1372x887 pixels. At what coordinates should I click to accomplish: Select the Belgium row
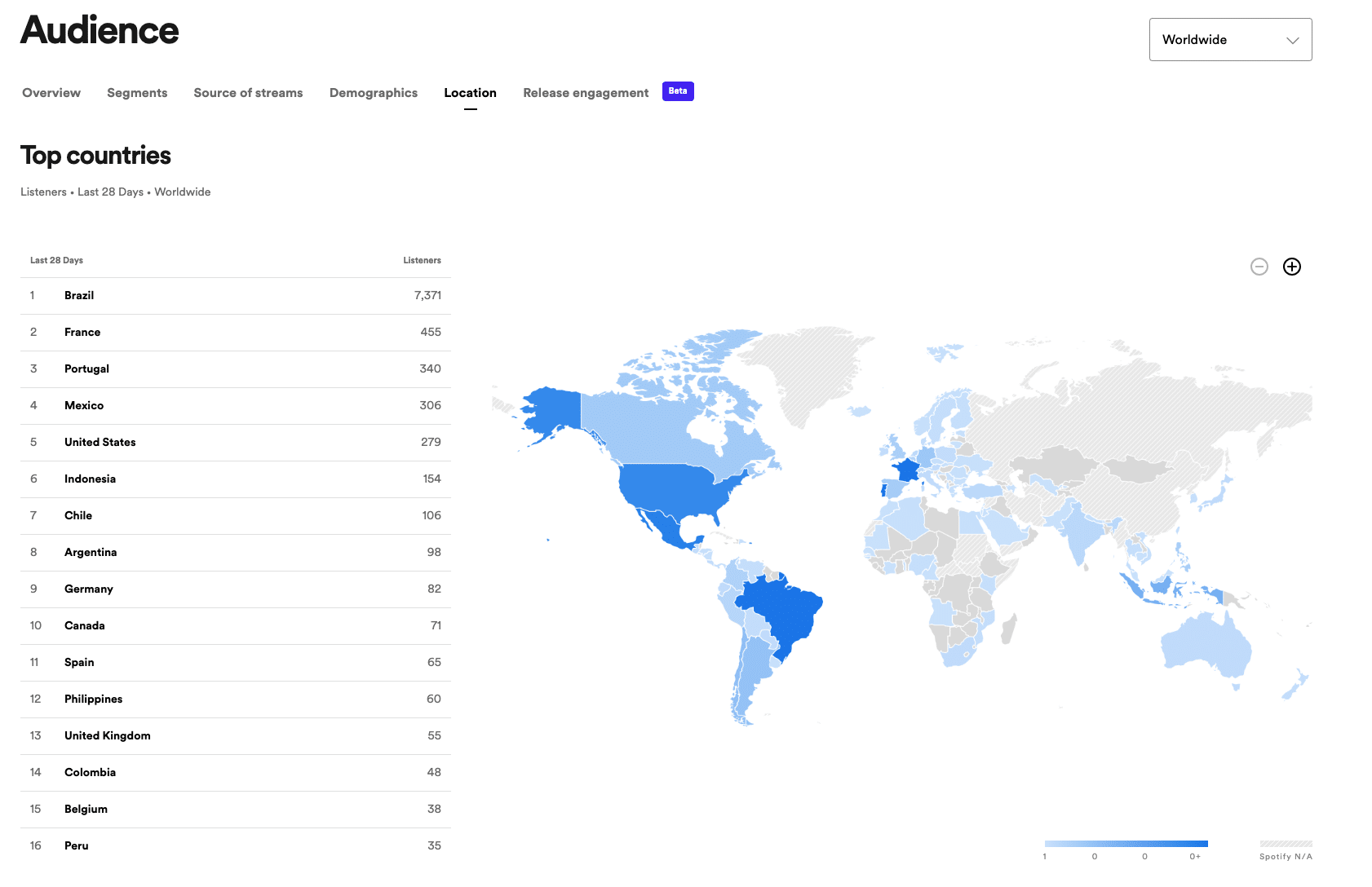[235, 810]
